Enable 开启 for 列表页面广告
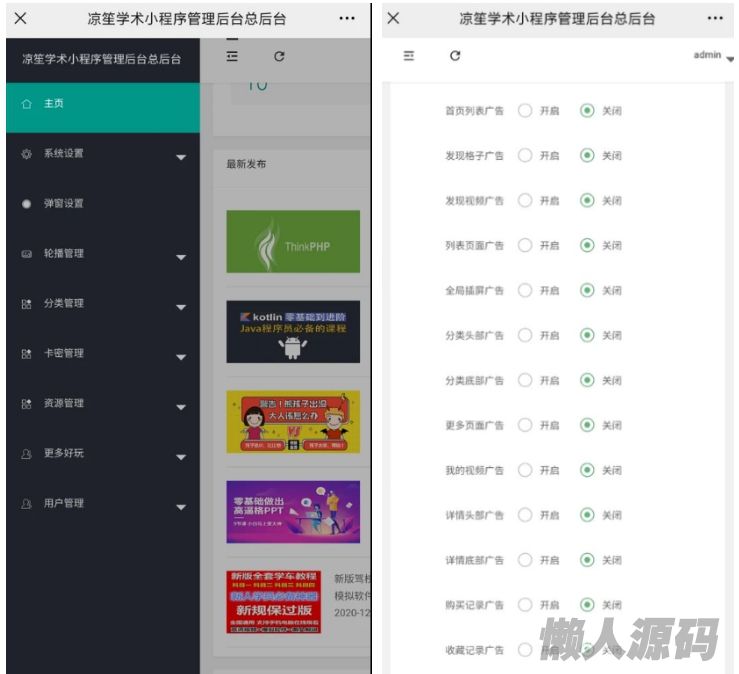The width and height of the screenshot is (739, 674). click(x=525, y=245)
